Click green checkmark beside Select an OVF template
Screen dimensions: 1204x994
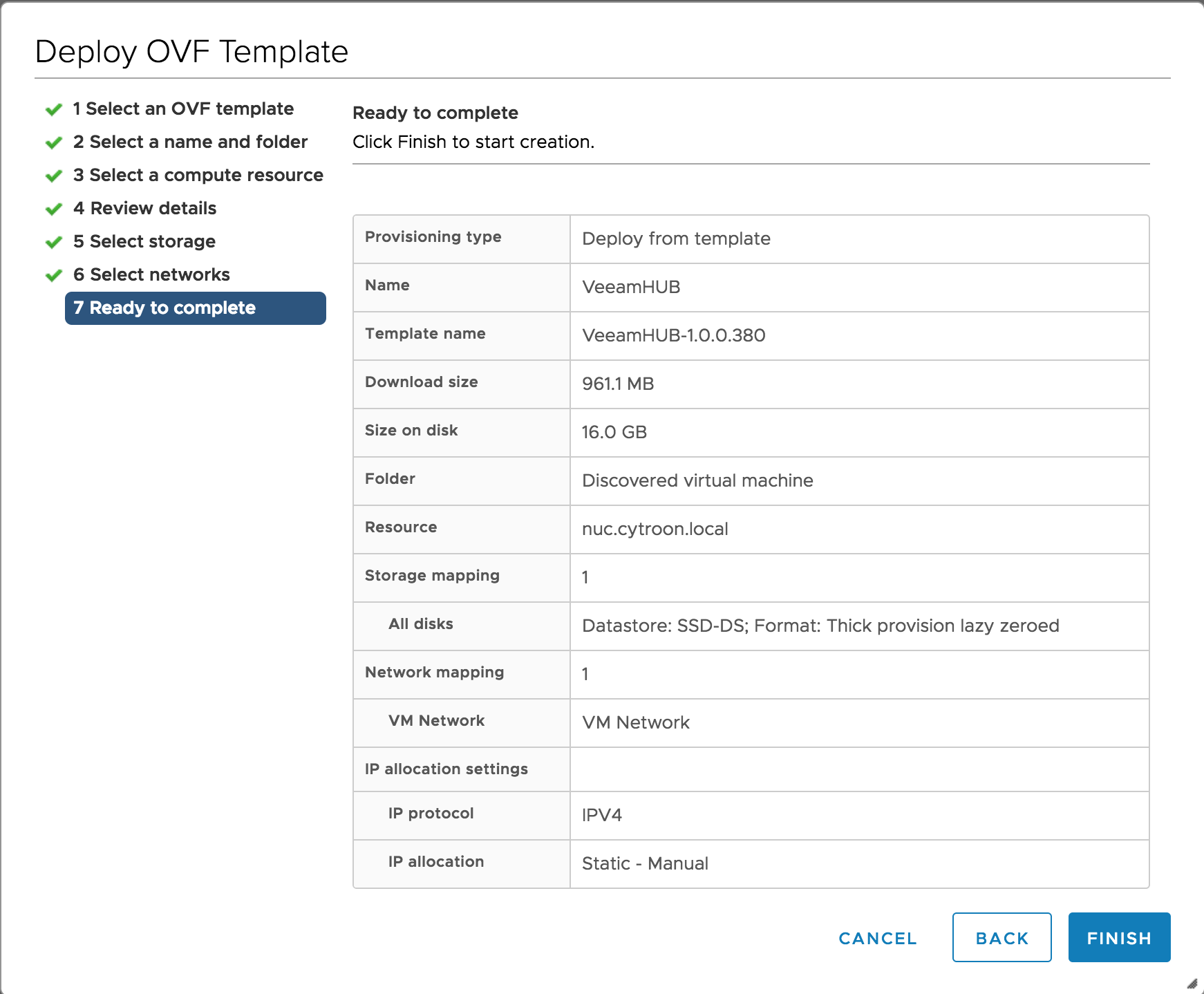(54, 109)
